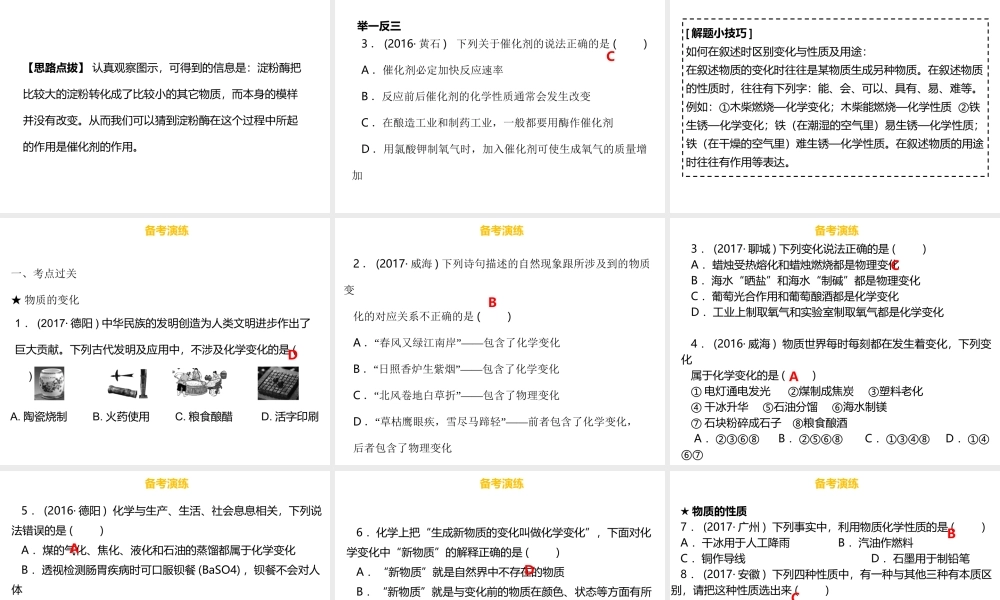Open the slide with question 6 about 新物质
The width and height of the screenshot is (1000, 600).
pyautogui.click(x=501, y=536)
